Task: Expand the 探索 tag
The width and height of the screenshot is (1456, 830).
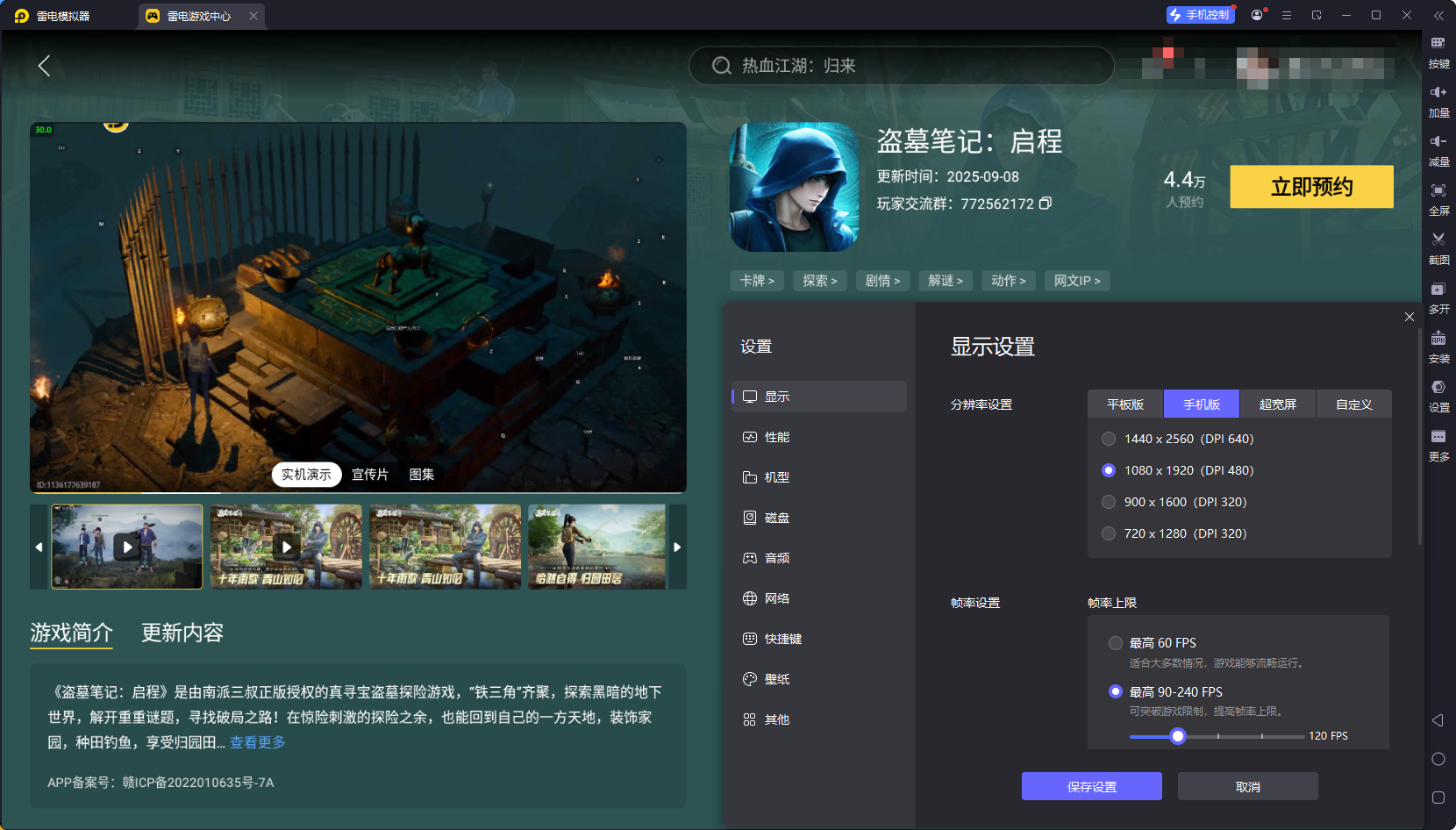Action: point(820,281)
